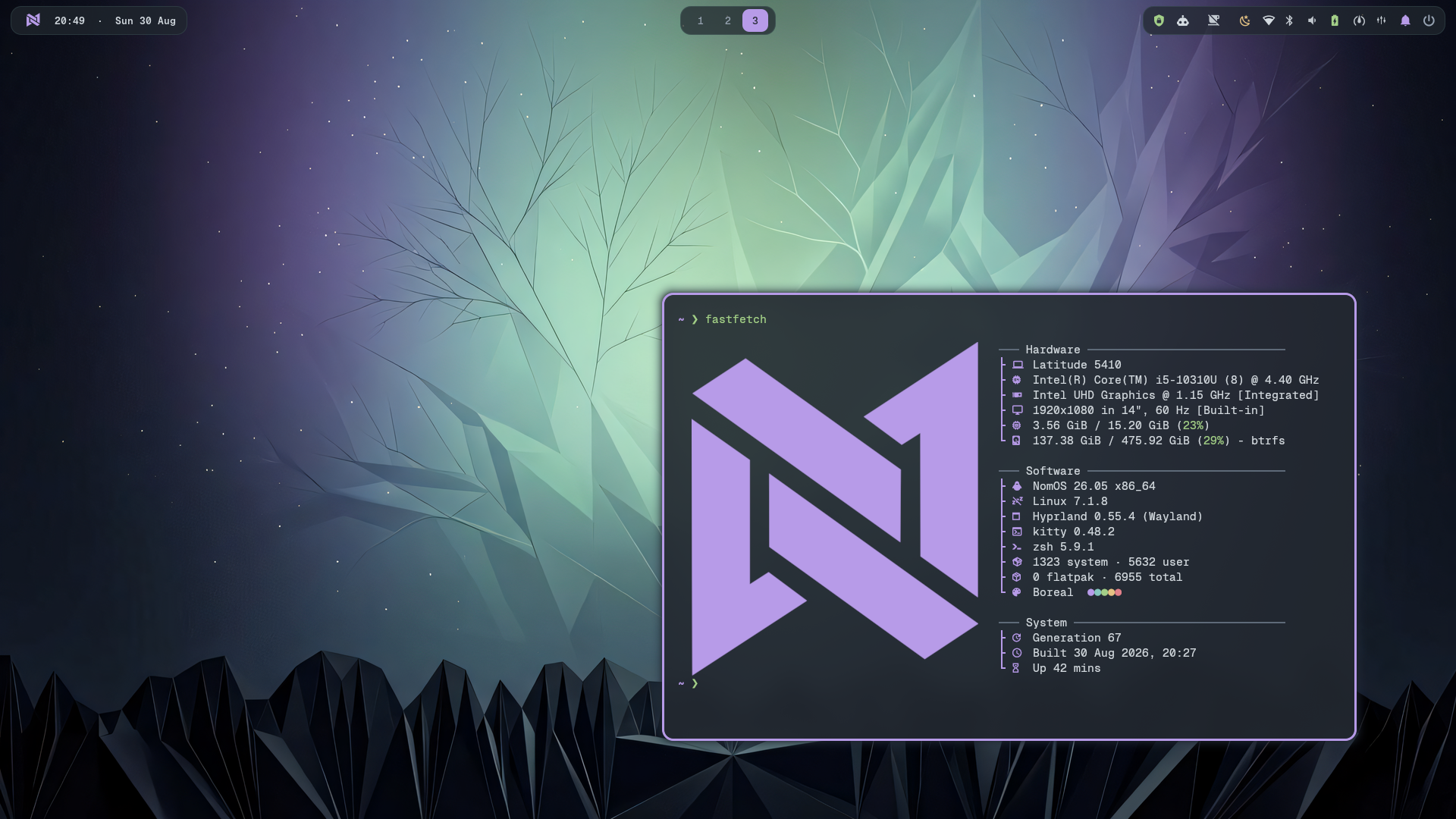1456x819 pixels.
Task: Click the Hardware section heading
Action: tap(1053, 350)
